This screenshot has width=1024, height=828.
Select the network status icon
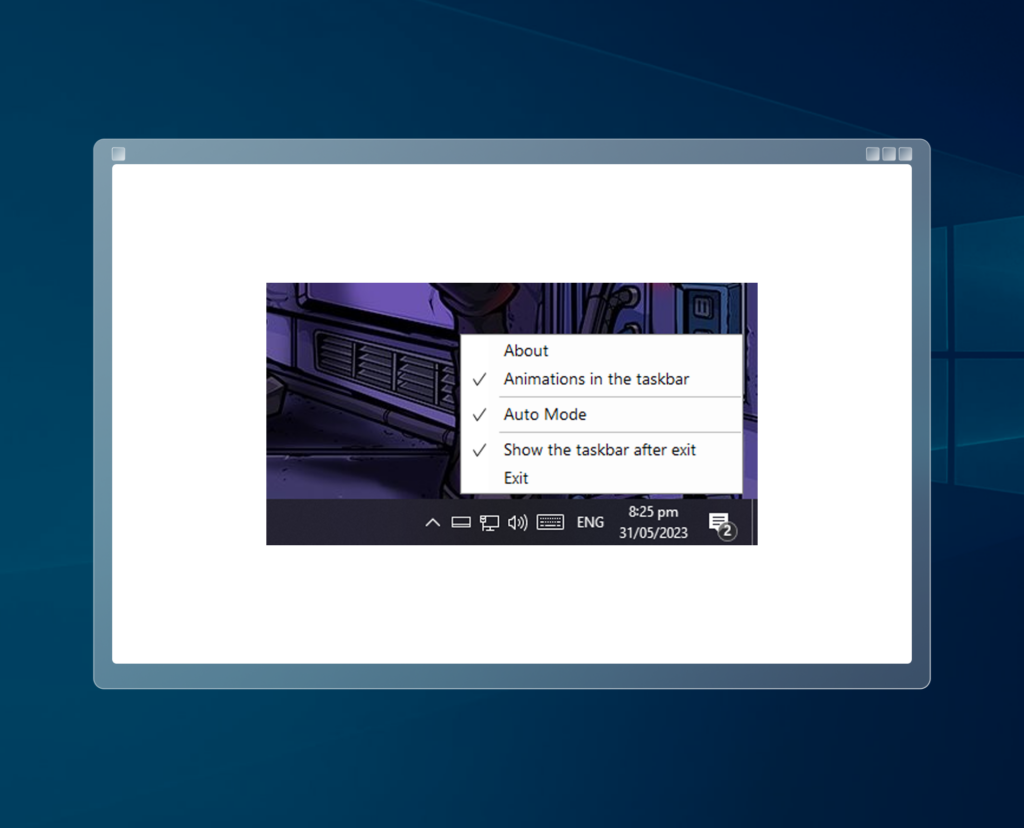coord(488,522)
